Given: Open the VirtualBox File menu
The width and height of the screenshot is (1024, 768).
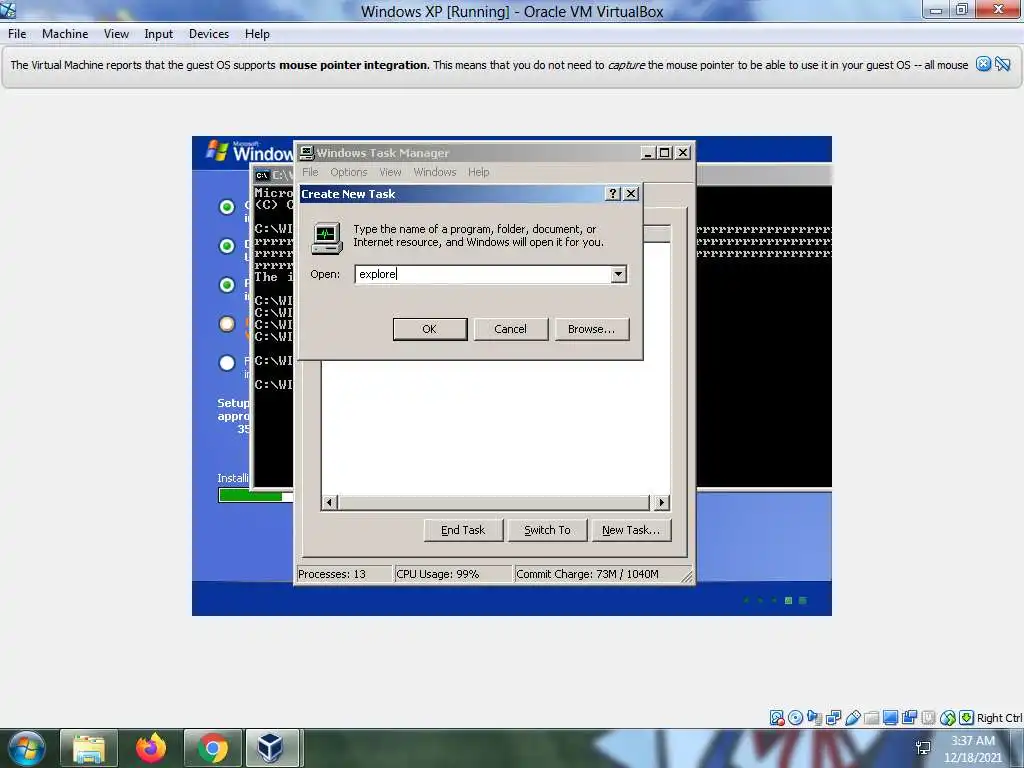Looking at the screenshot, I should coord(17,34).
